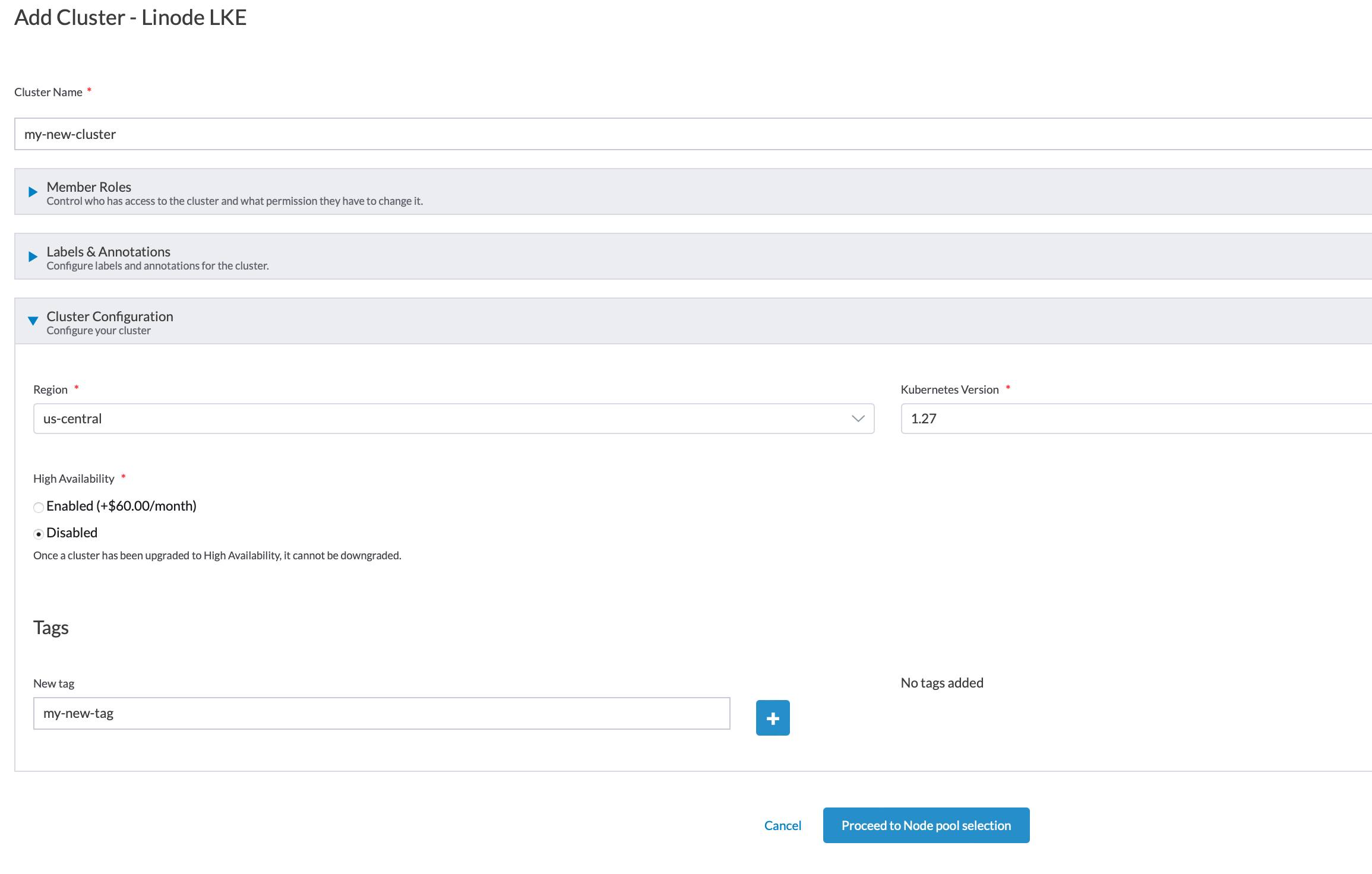This screenshot has width=1372, height=874.
Task: Click the High Availability required field label
Action: coord(74,478)
